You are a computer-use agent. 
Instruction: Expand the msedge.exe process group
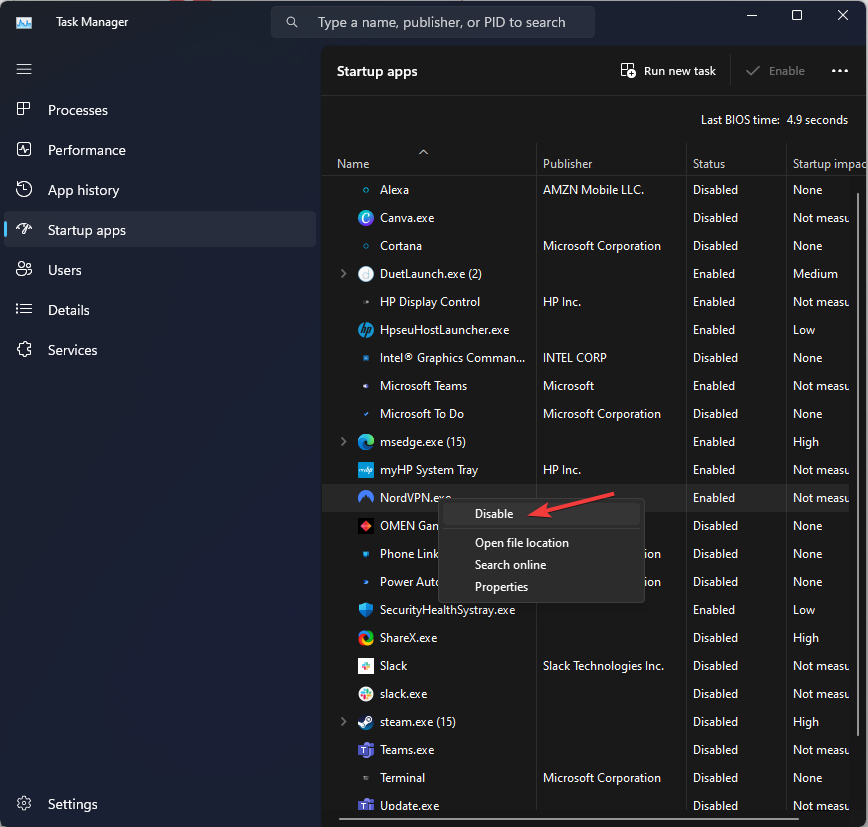(343, 441)
